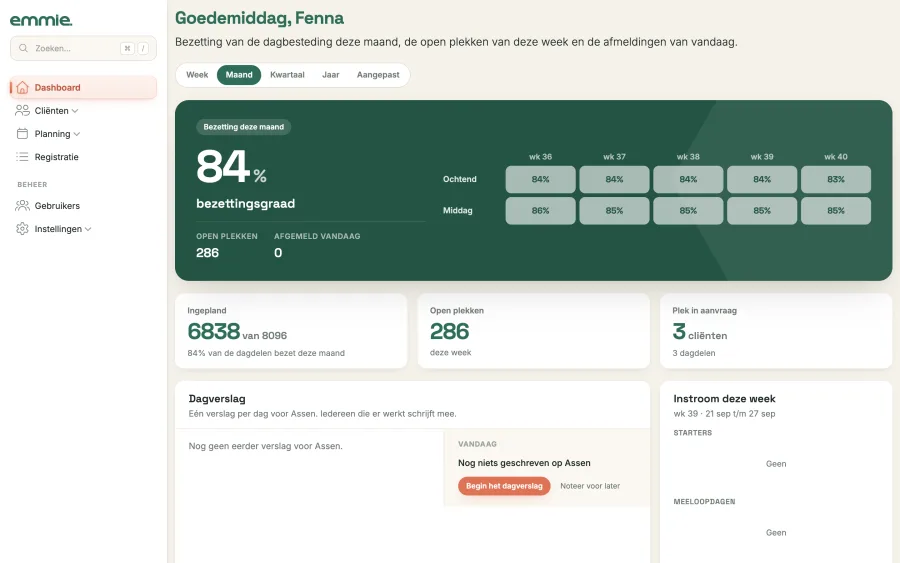This screenshot has height=563, width=900.
Task: Open the Dashboard page
Action: coord(83,87)
